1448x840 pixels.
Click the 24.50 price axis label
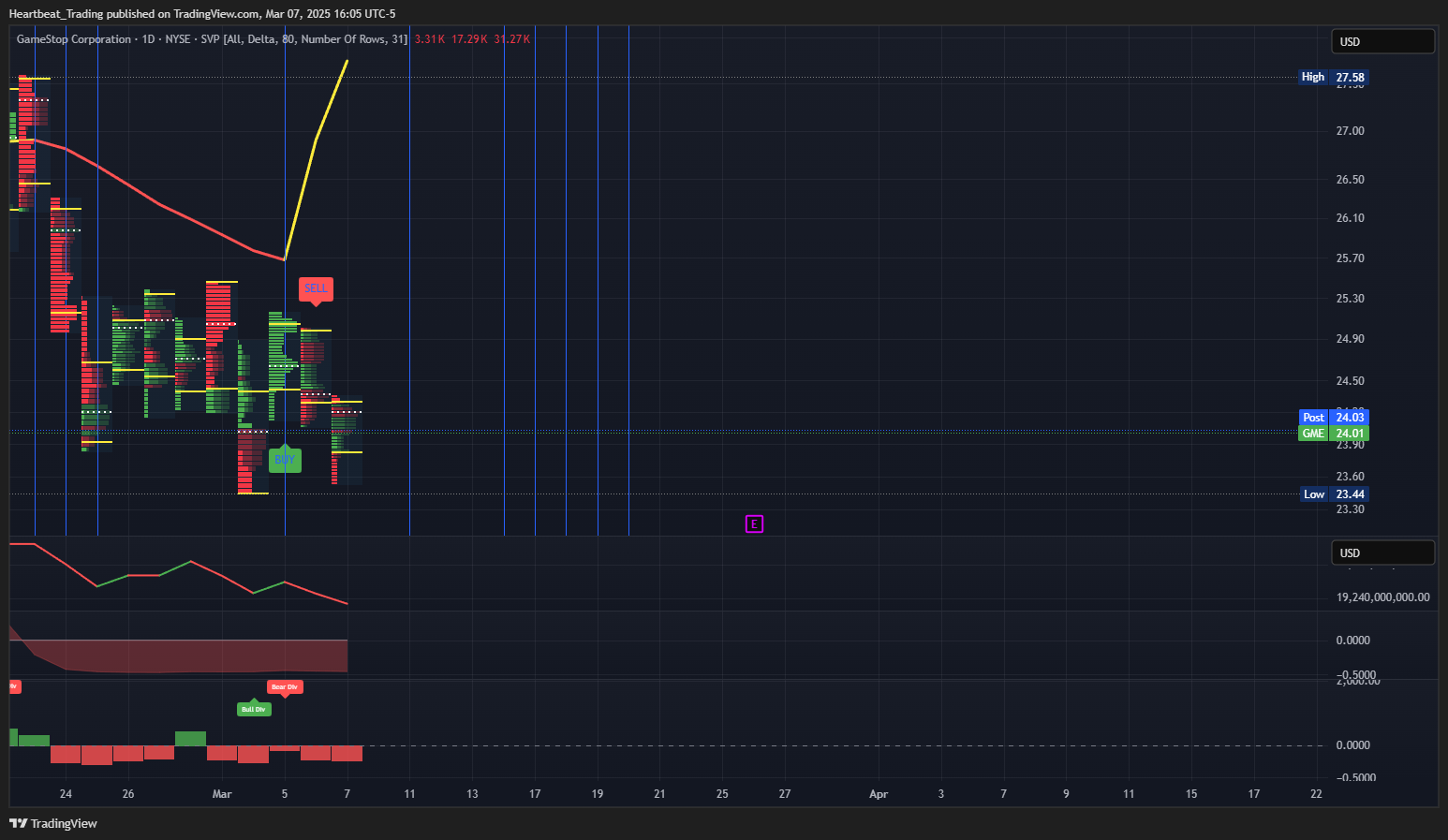coord(1350,381)
